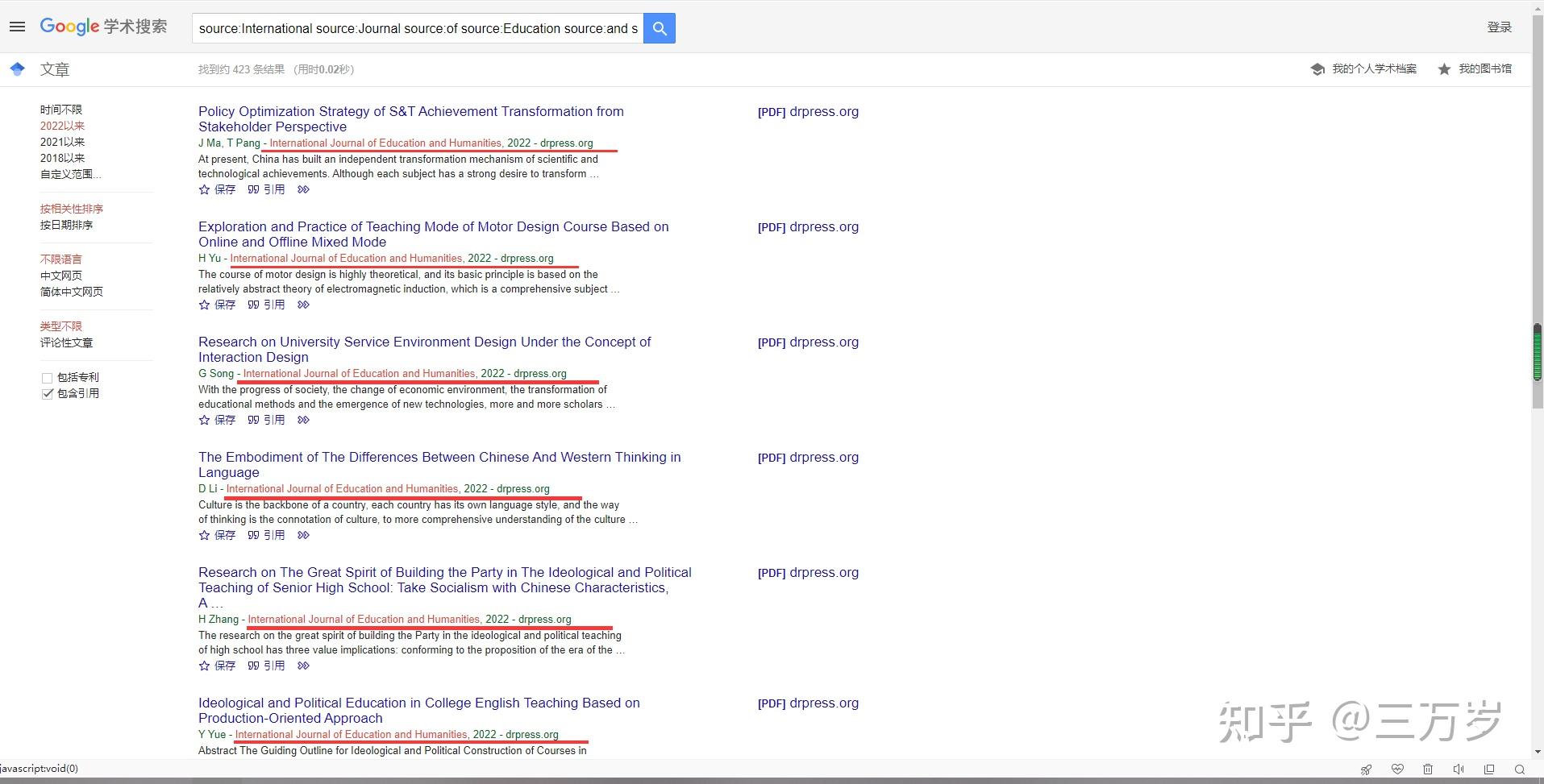
Task: Cite the G Song article
Action: [x=266, y=420]
